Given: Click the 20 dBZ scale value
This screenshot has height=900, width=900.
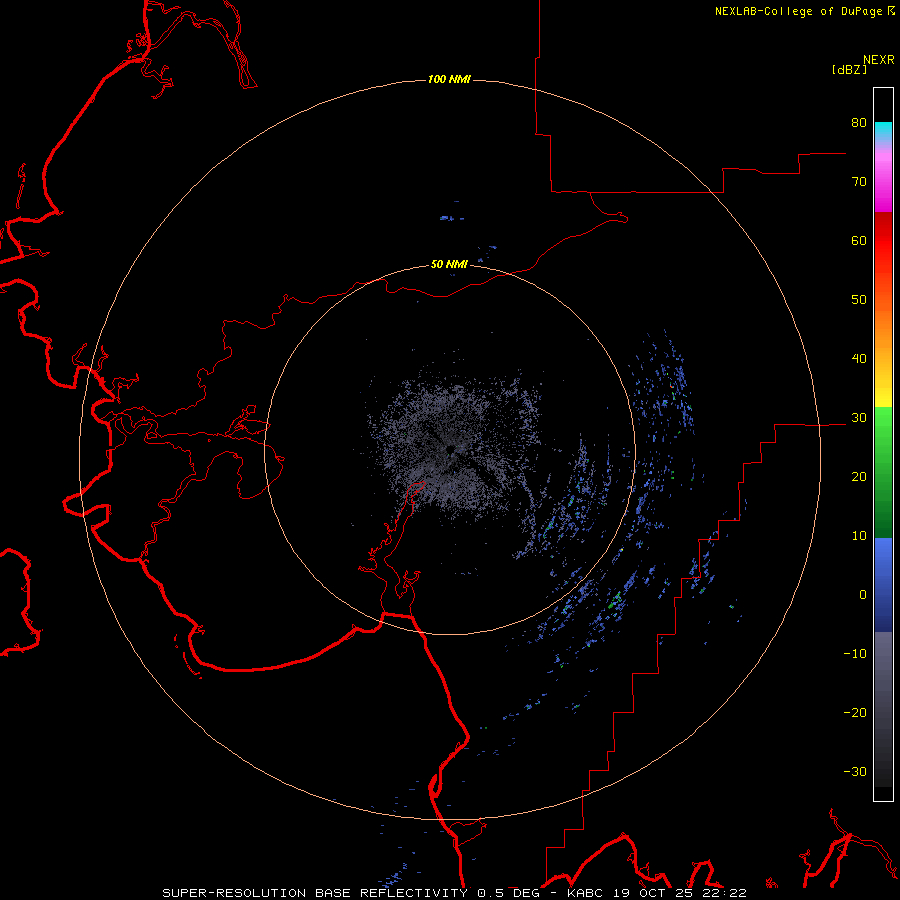Looking at the screenshot, I should 859,477.
